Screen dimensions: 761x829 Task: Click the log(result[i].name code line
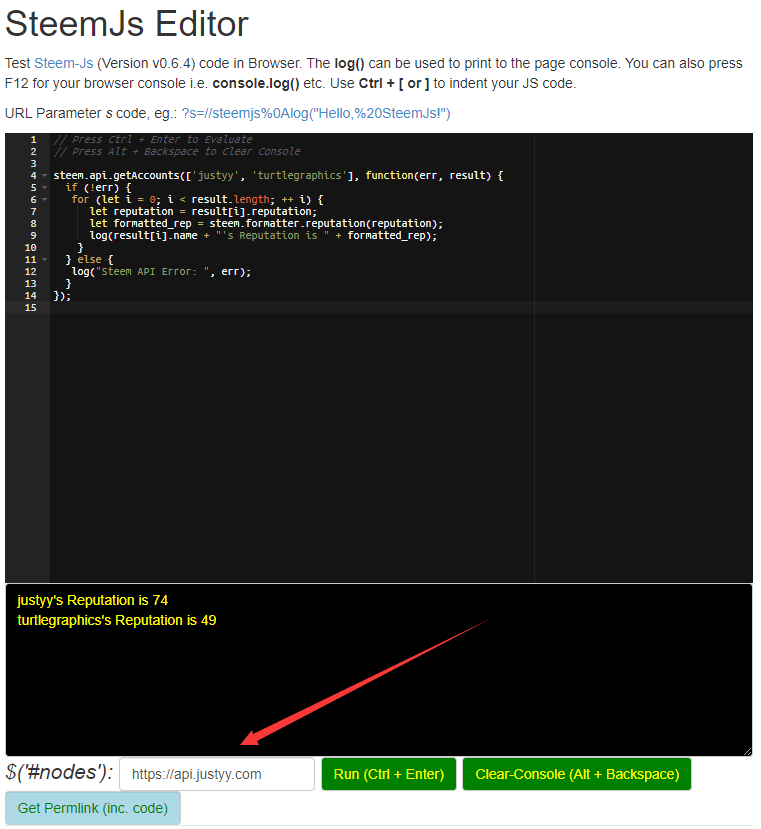(x=263, y=236)
